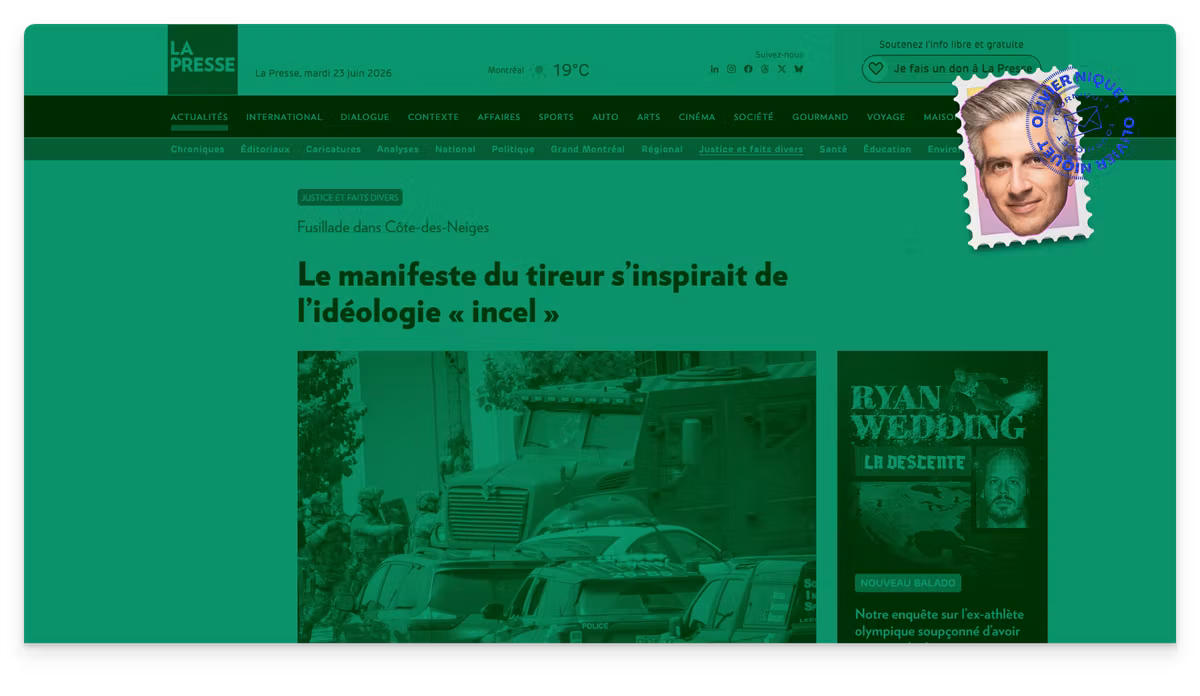The width and height of the screenshot is (1200, 696).
Task: Go to Santé subsection
Action: 833,149
